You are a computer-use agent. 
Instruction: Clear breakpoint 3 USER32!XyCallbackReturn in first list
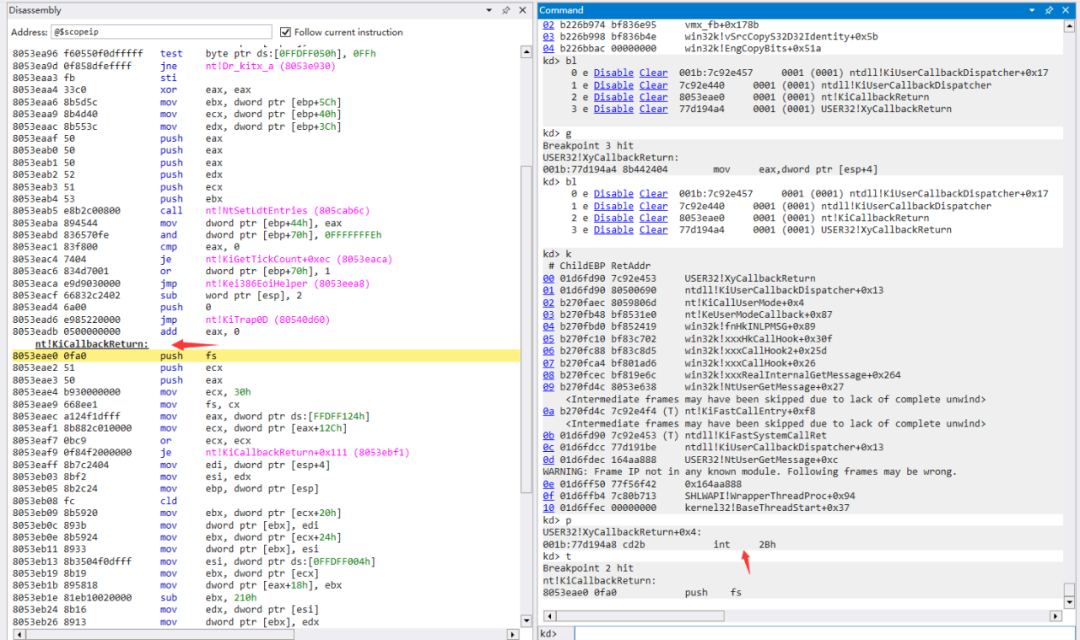click(653, 109)
